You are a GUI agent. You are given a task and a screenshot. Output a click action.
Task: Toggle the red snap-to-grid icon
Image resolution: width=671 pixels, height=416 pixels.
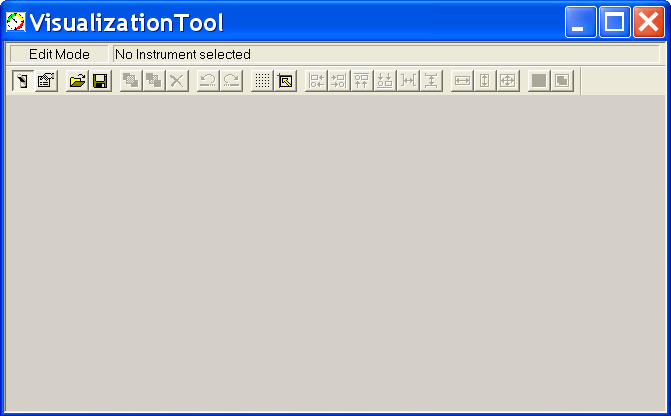tap(285, 80)
